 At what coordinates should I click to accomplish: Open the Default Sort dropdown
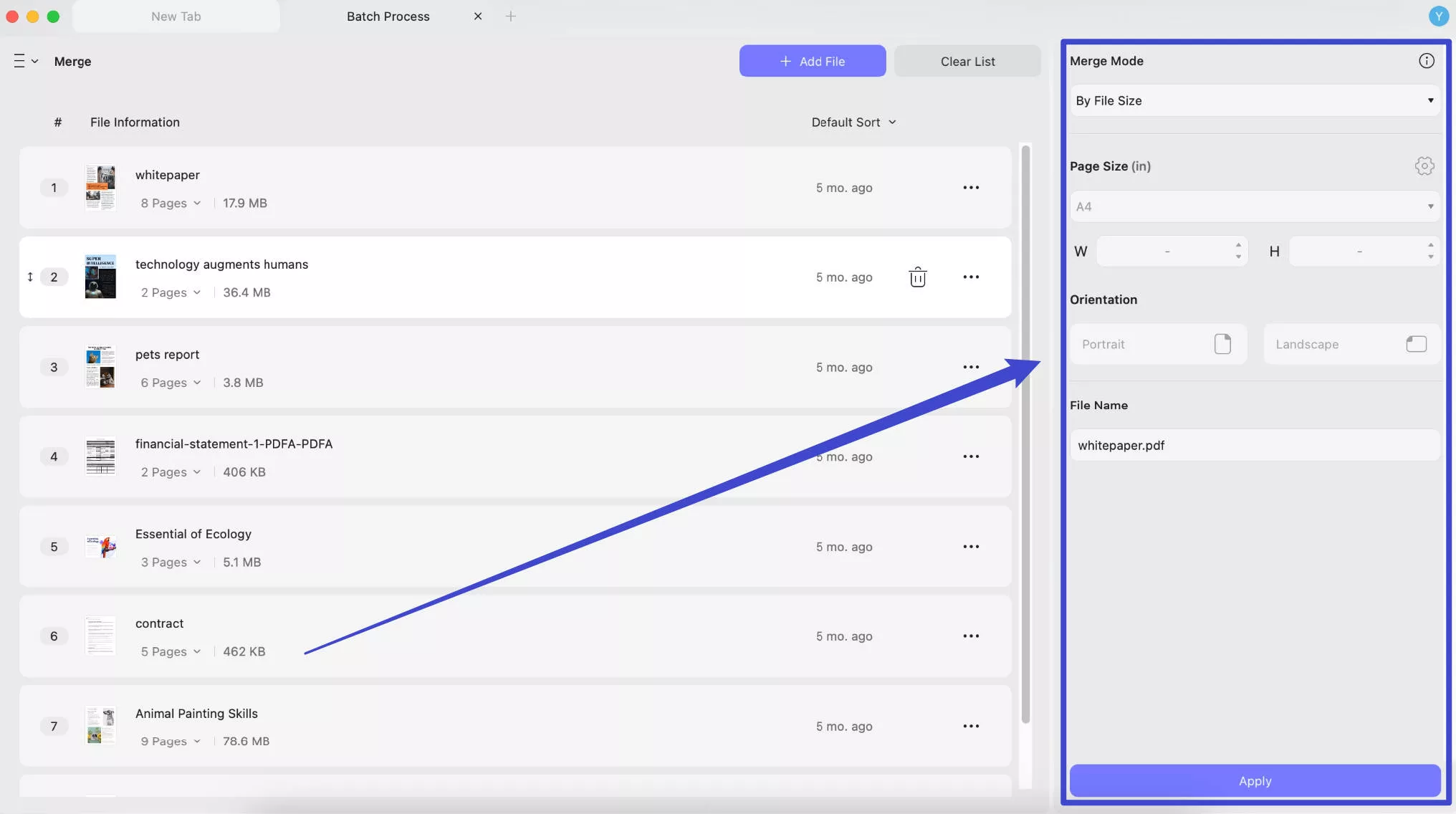click(853, 123)
